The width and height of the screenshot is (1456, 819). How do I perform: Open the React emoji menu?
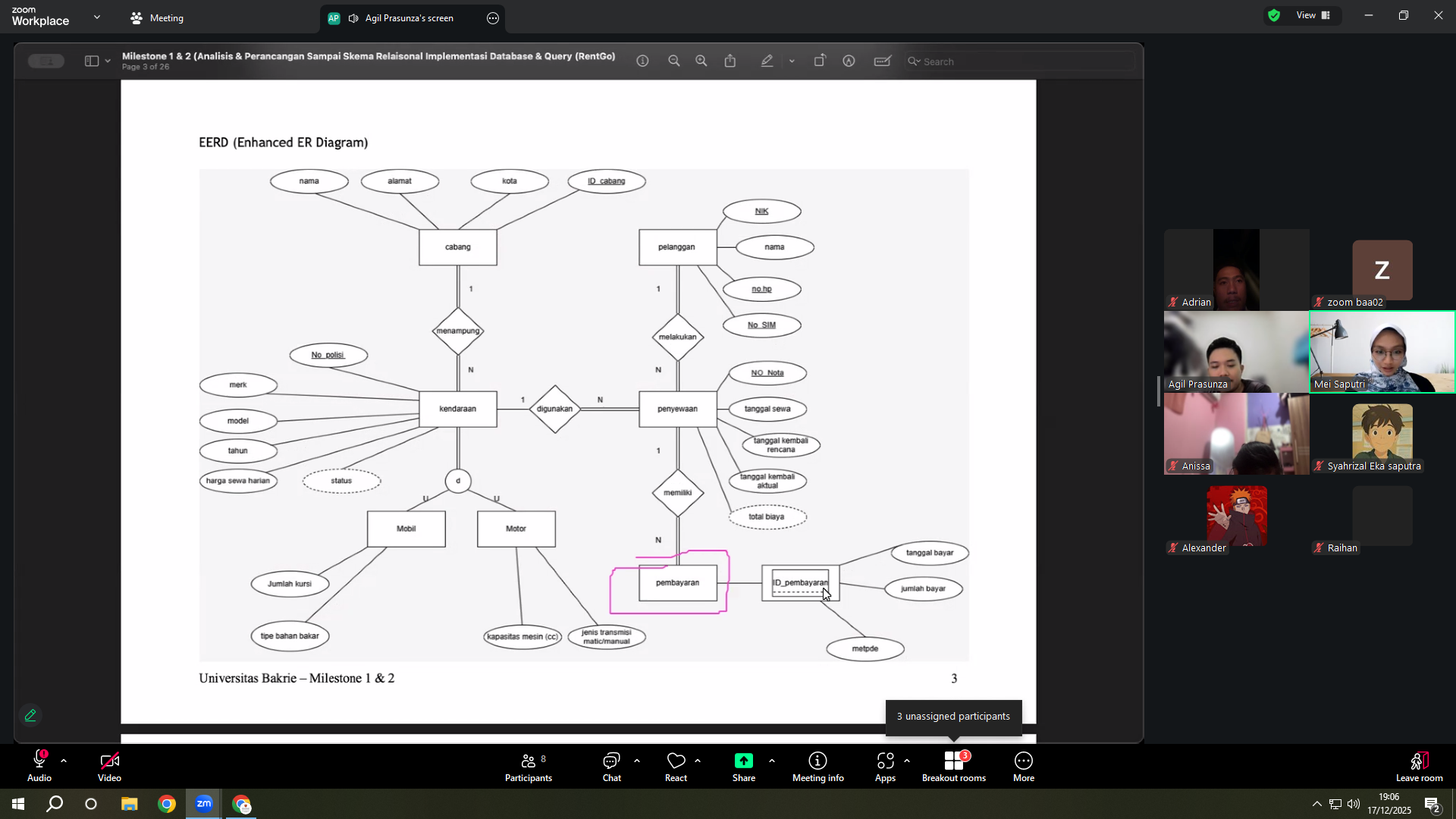676,767
